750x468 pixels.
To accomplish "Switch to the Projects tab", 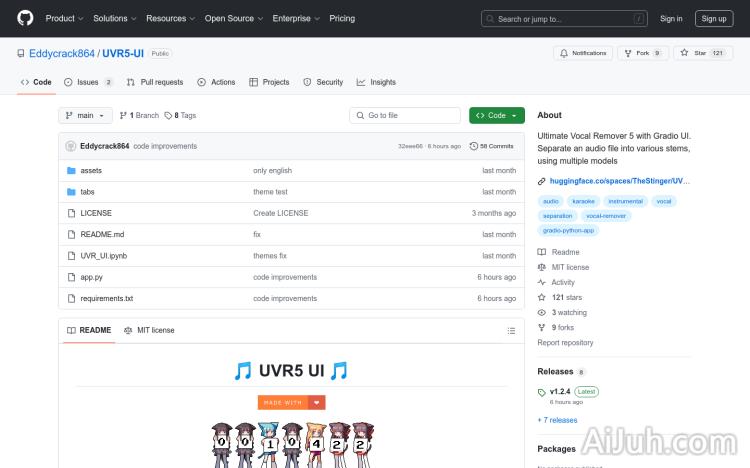I will pyautogui.click(x=269, y=82).
